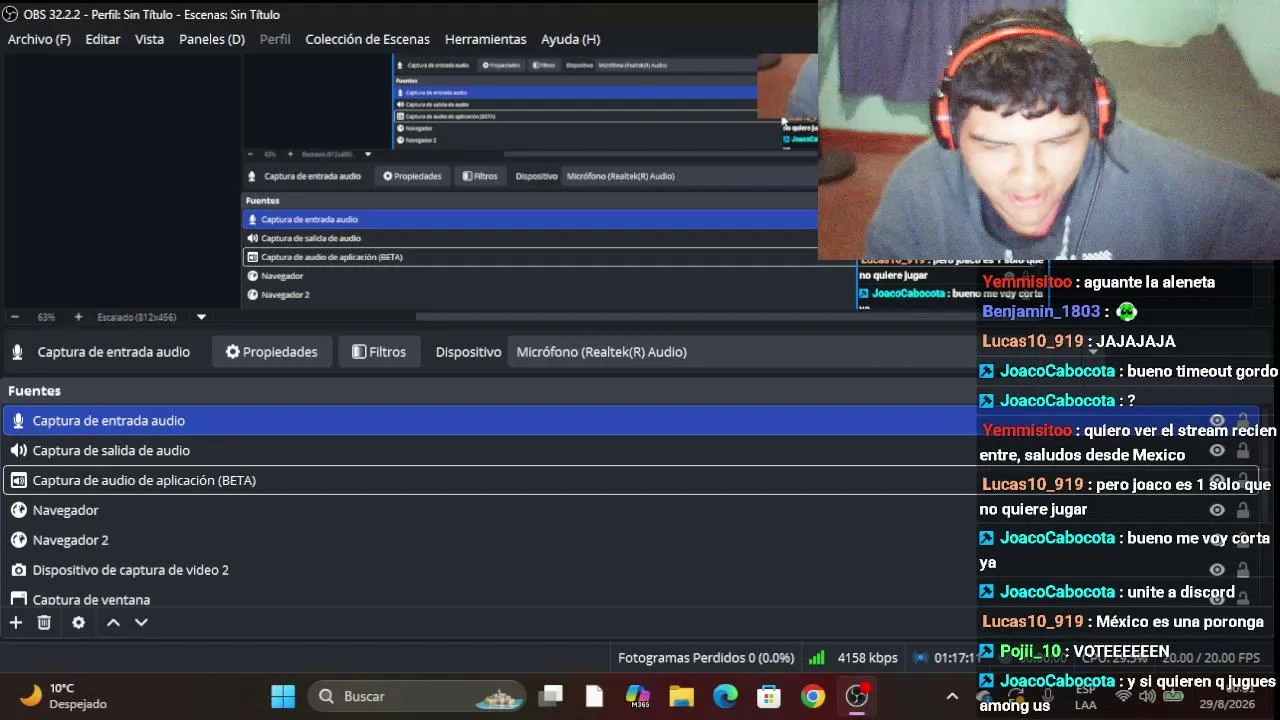Image resolution: width=1280 pixels, height=720 pixels.
Task: Click the camera icon of Dispositivo de captura de video 2
Action: (x=18, y=570)
